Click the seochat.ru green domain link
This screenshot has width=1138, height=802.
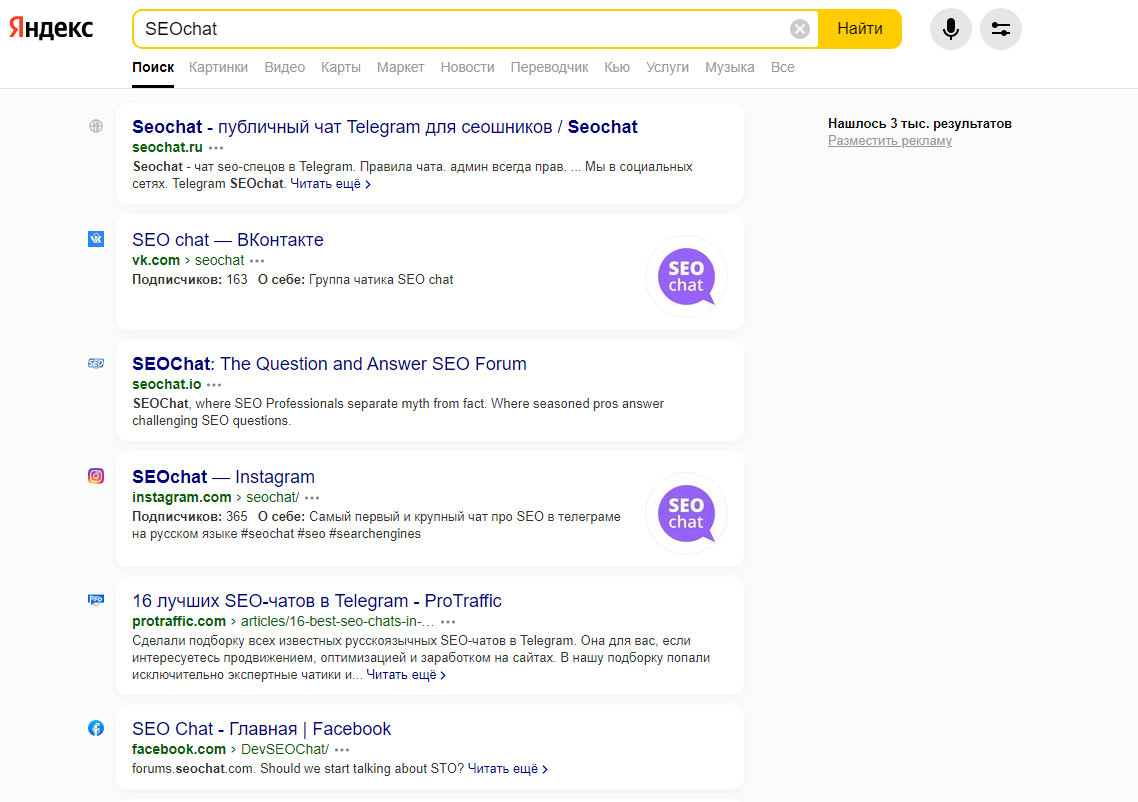168,147
